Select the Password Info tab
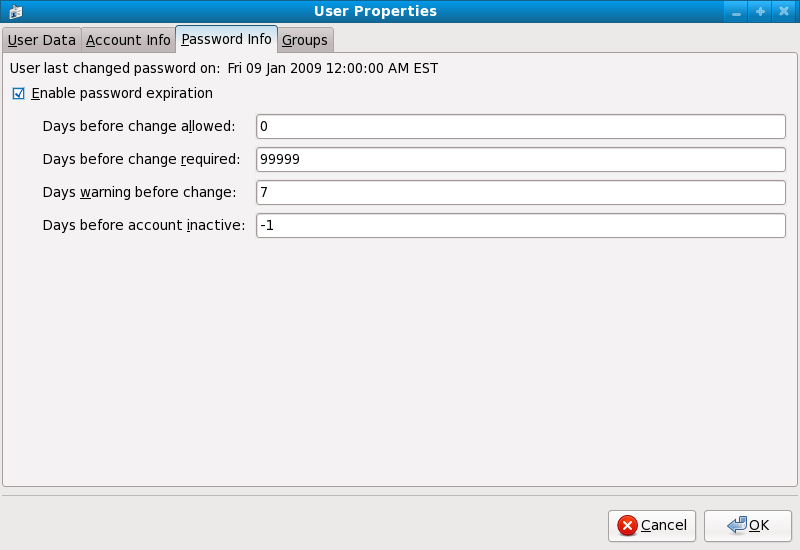Viewport: 800px width, 550px height. (x=226, y=40)
